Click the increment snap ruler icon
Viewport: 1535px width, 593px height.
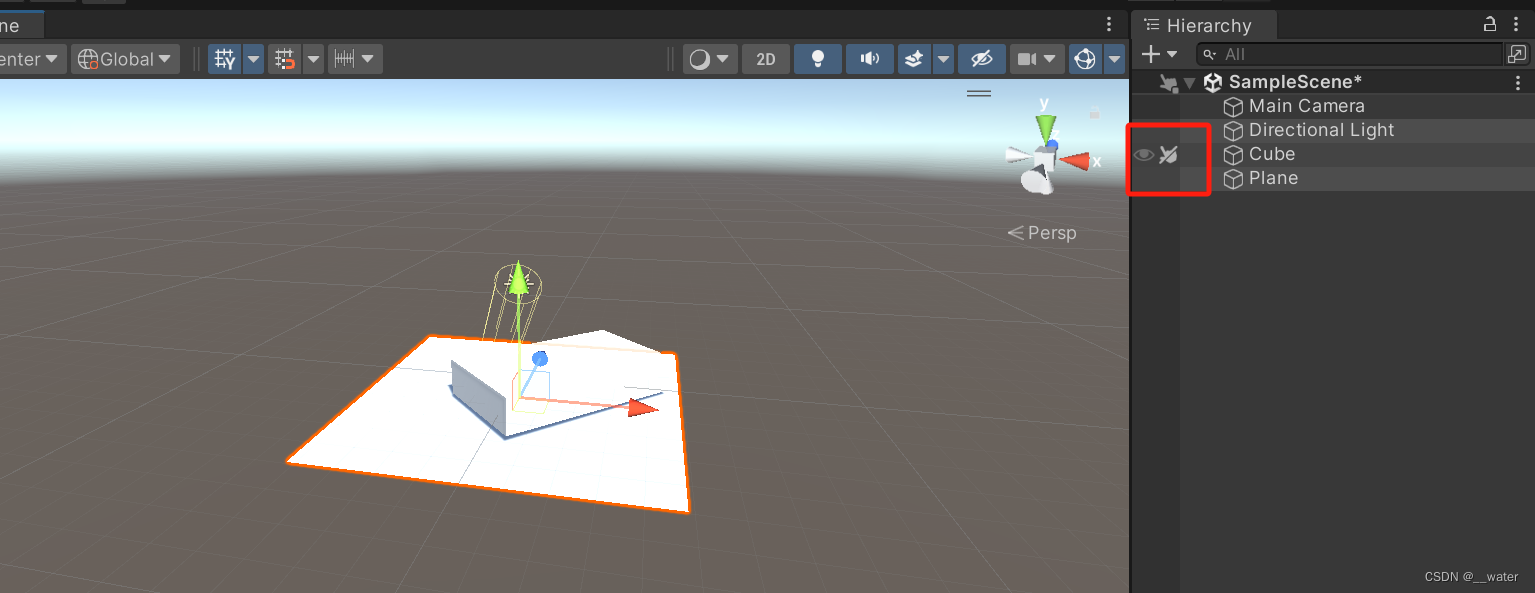coord(347,58)
